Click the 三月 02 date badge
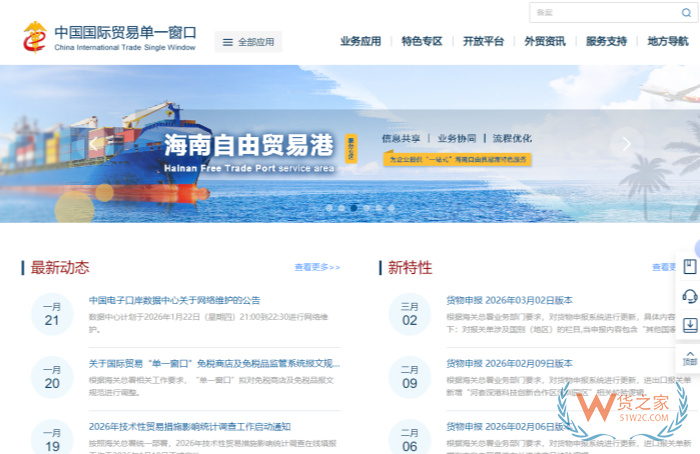 [x=410, y=314]
